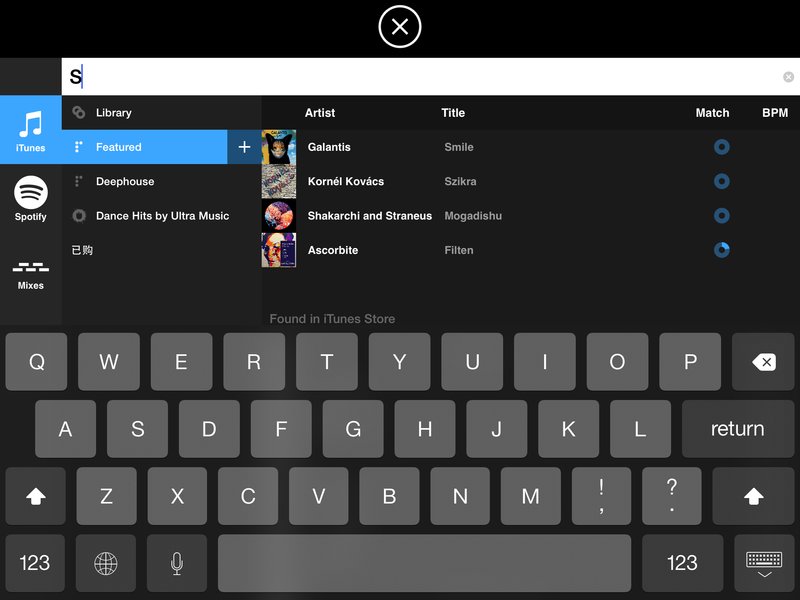Switch to the iTunes source tab

coord(31,130)
